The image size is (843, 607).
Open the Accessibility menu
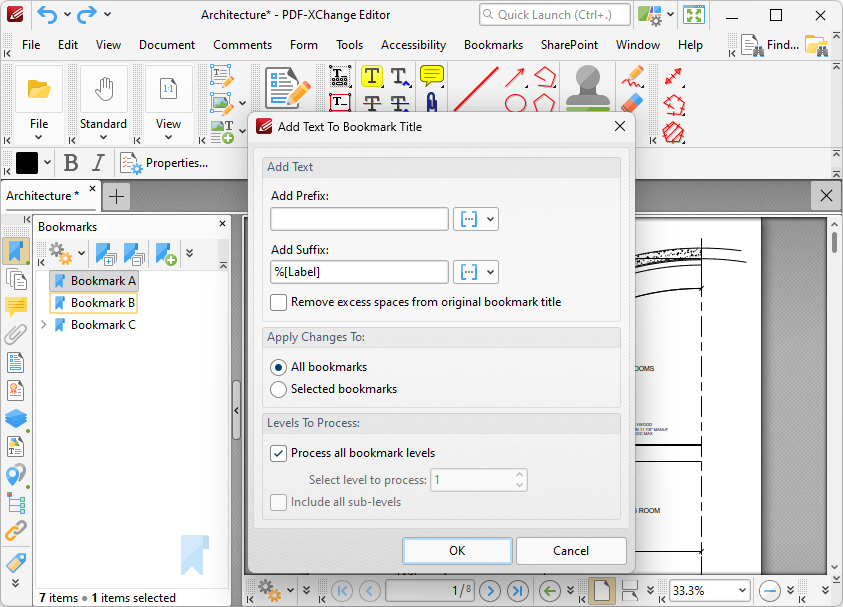point(413,45)
